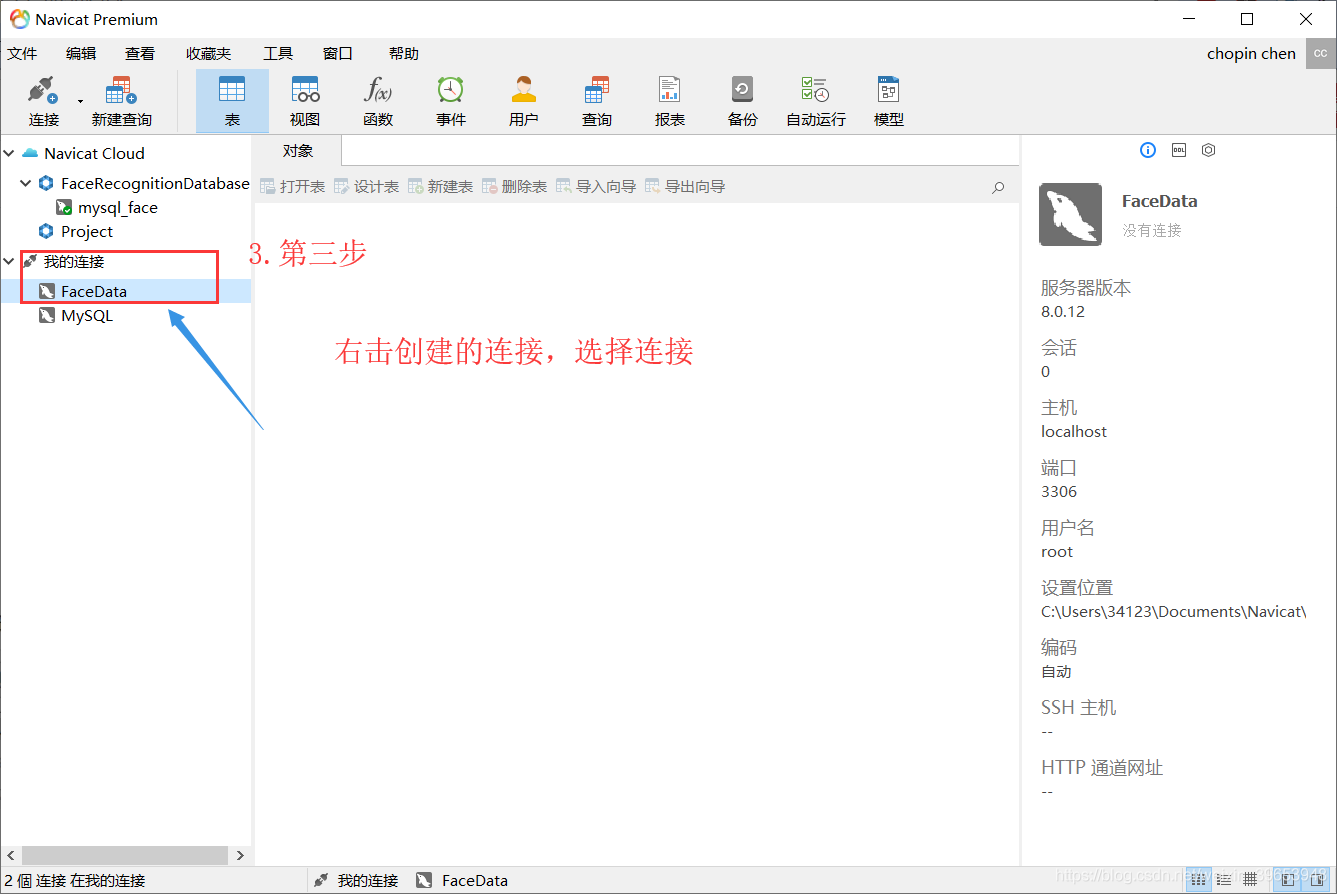Click the server version 8.0.12 text

click(1063, 312)
